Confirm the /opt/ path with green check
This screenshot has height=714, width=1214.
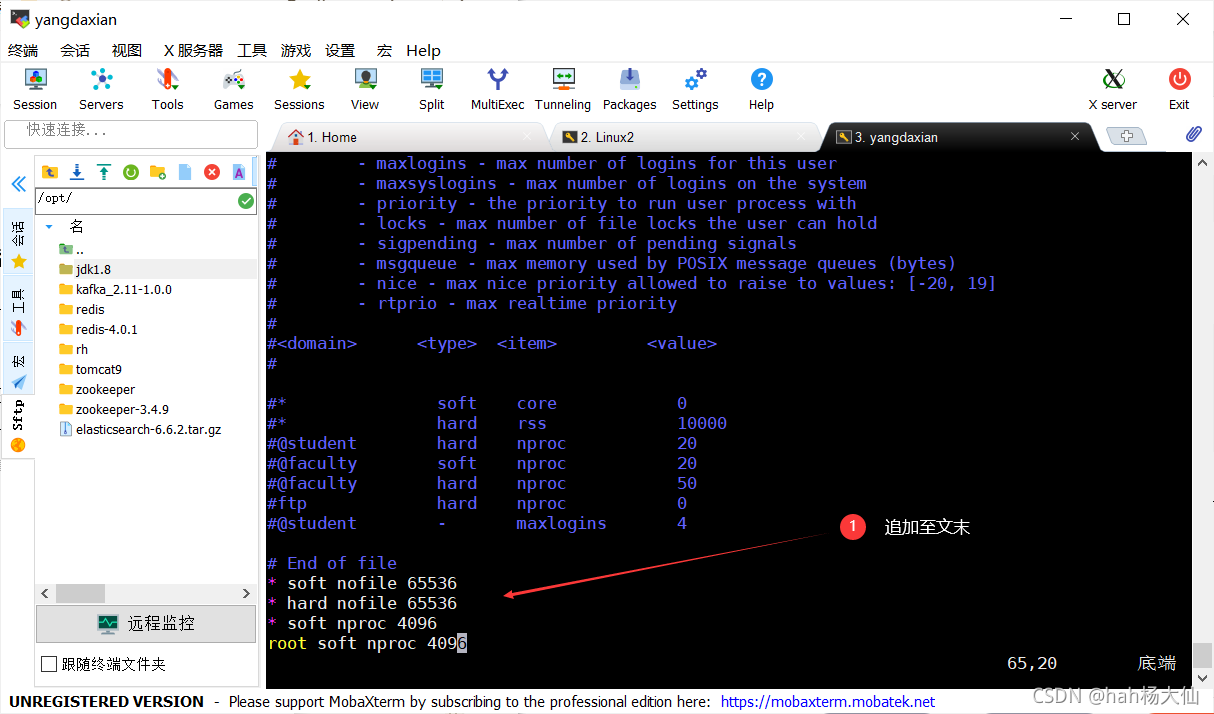tap(246, 200)
